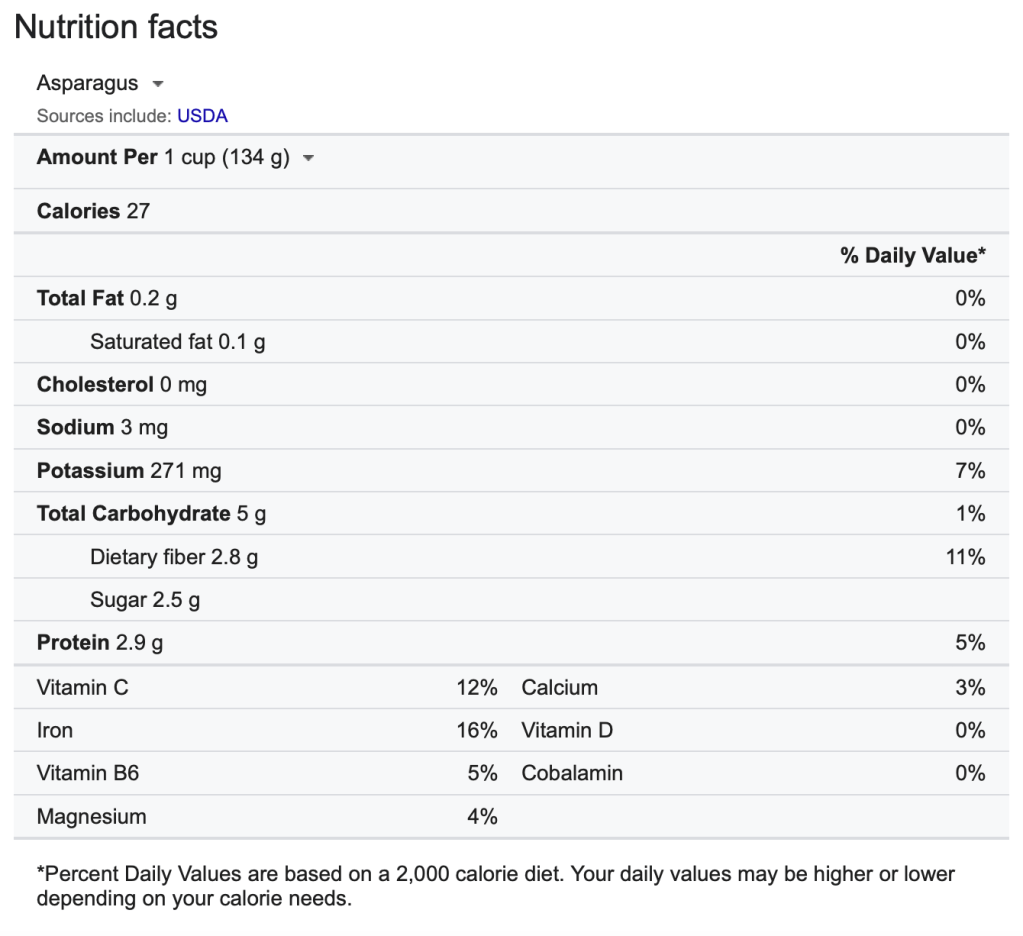Viewport: 1023px width, 936px height.
Task: Click the Cholesterol 0 mg row label
Action: pos(121,385)
